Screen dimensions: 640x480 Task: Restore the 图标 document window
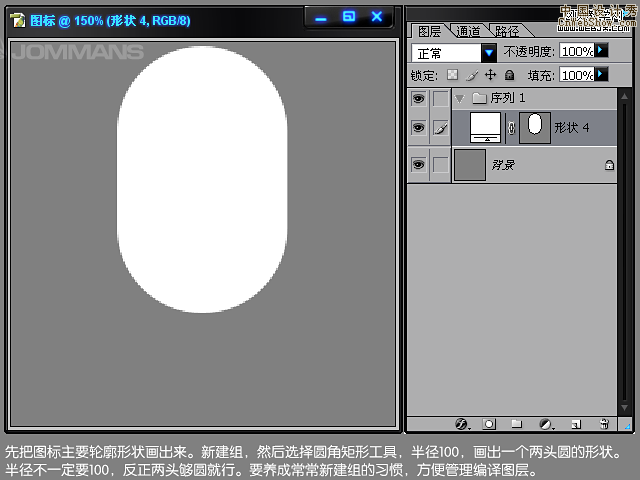pos(349,17)
